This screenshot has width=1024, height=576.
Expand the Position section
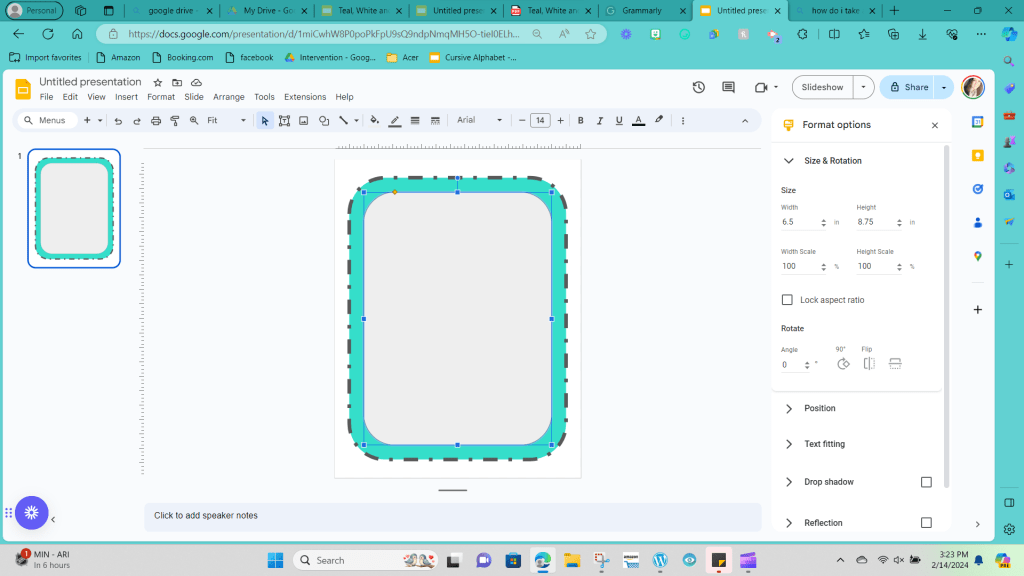tap(819, 408)
